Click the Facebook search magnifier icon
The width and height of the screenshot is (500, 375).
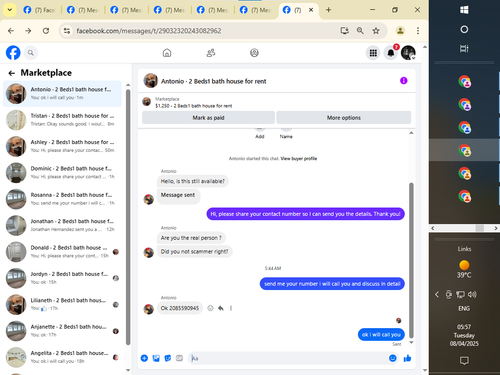coord(31,53)
